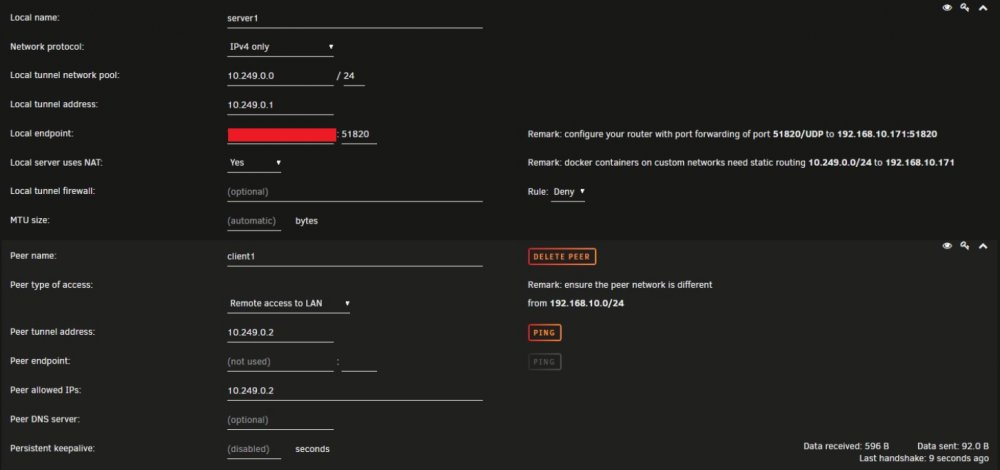Collapse the client1 peer section chevron
The height and width of the screenshot is (470, 1000).
tap(983, 246)
